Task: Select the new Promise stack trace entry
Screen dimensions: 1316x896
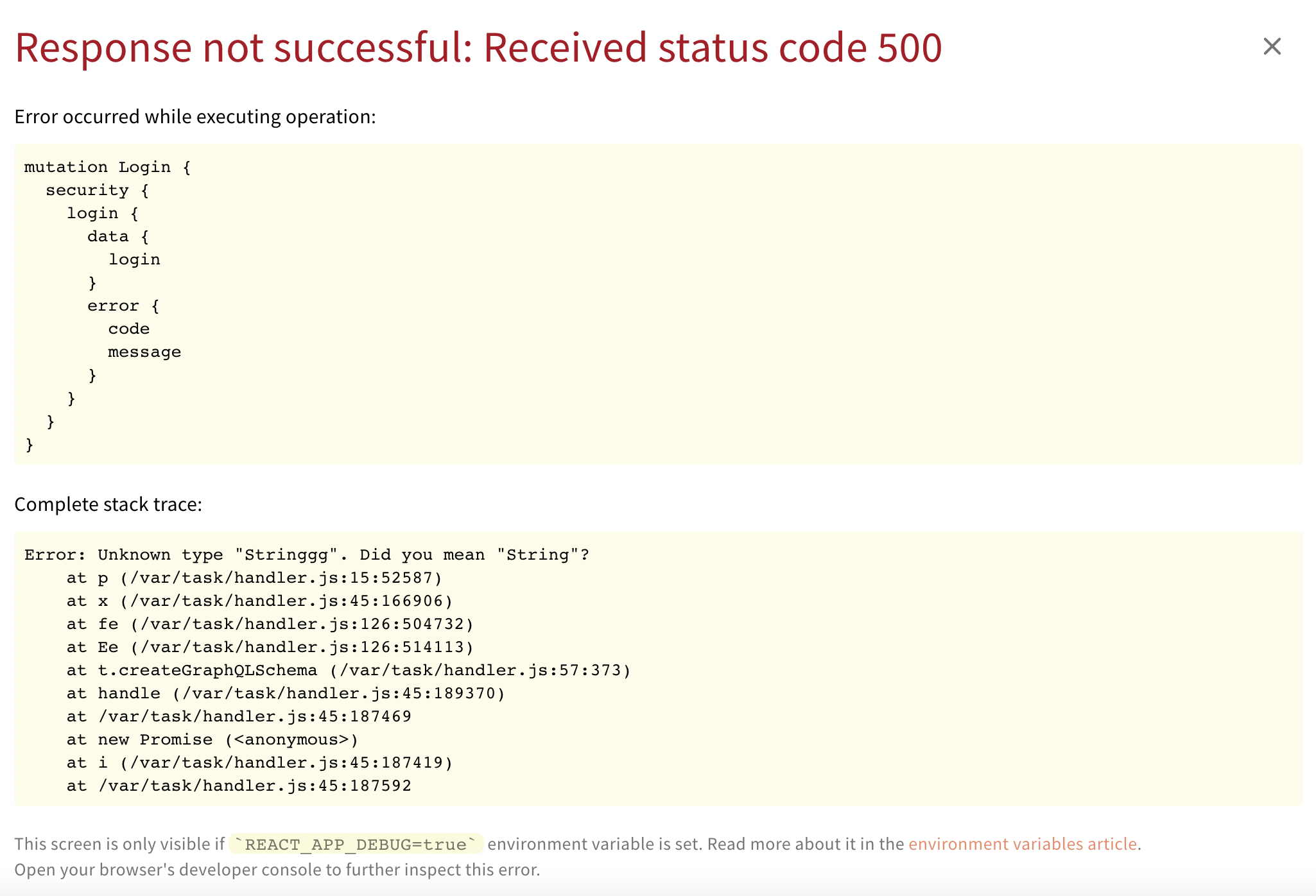Action: [212, 739]
